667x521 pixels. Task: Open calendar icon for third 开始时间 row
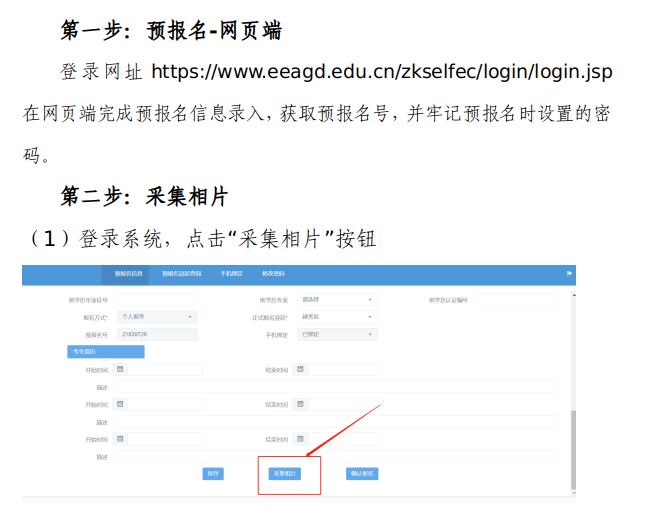coord(121,439)
